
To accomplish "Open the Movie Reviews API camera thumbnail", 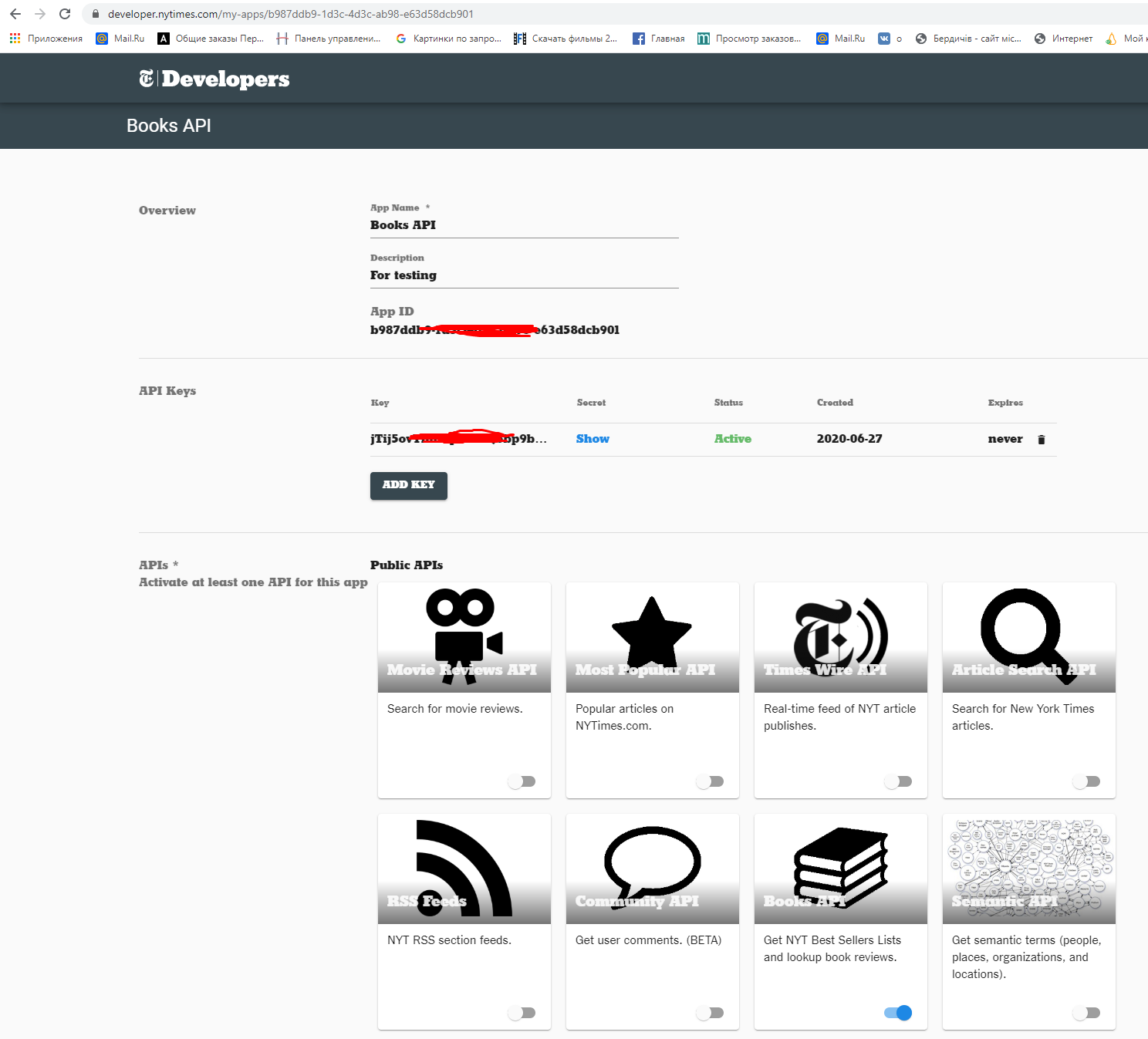I will click(x=464, y=637).
